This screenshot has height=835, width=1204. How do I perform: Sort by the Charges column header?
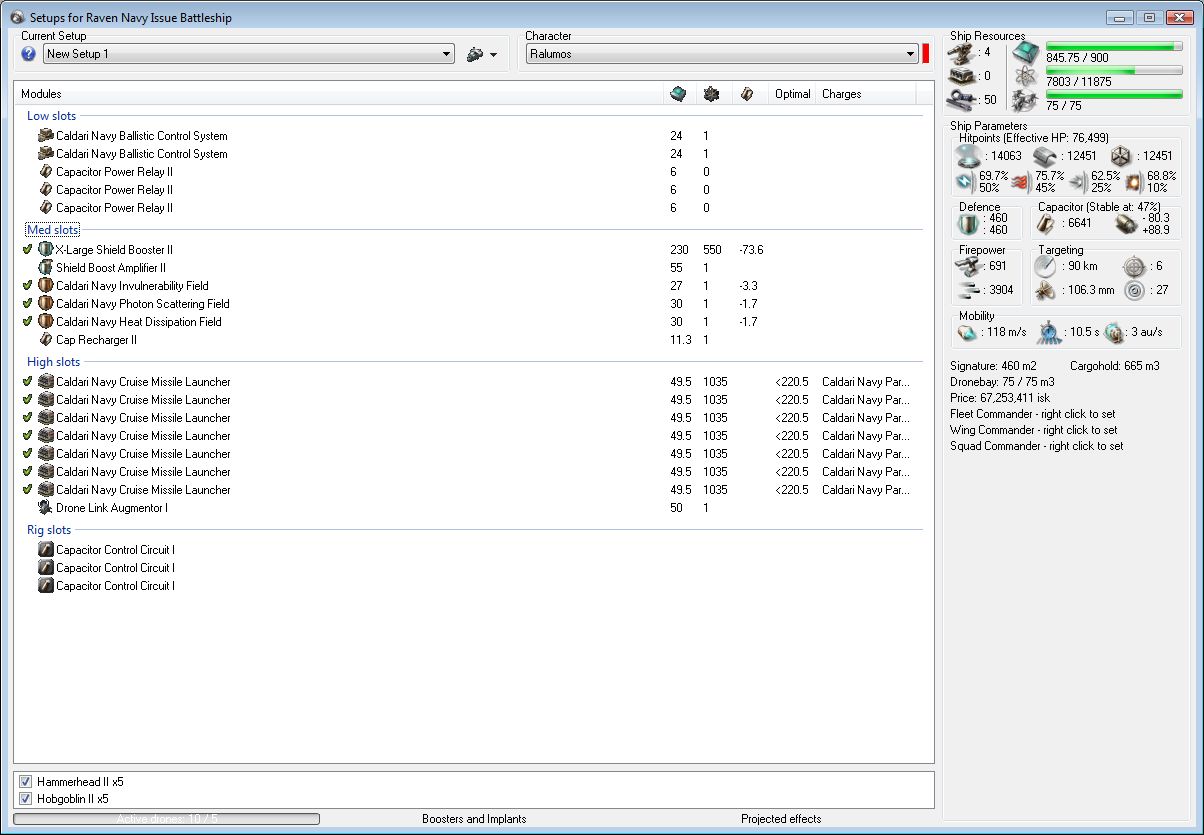[x=841, y=94]
